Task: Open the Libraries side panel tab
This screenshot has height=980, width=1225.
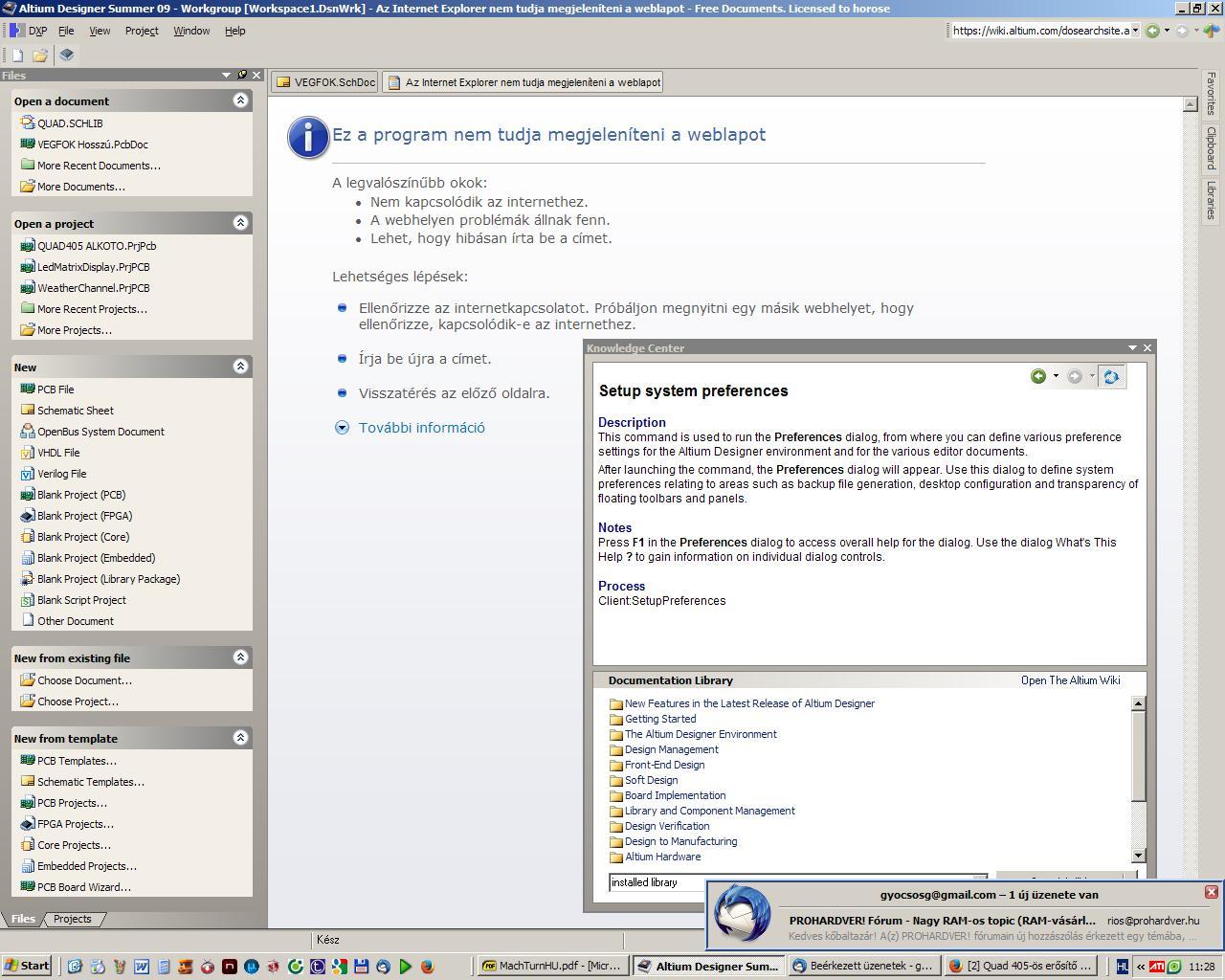Action: (1212, 200)
